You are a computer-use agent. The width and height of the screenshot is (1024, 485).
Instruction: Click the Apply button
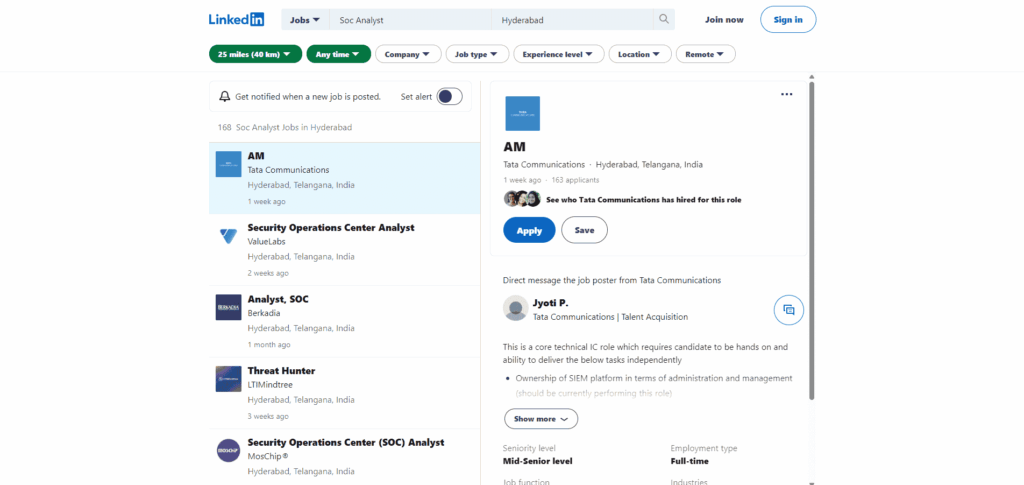[x=529, y=230]
